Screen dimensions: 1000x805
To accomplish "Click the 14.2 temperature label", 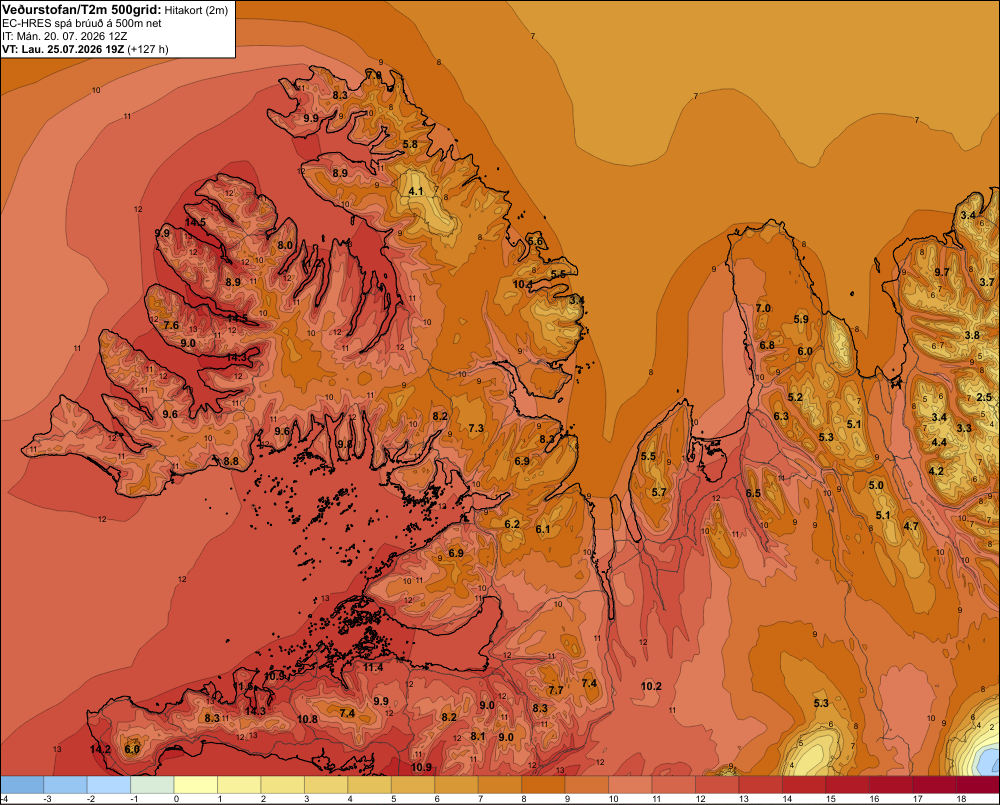I will tap(101, 749).
